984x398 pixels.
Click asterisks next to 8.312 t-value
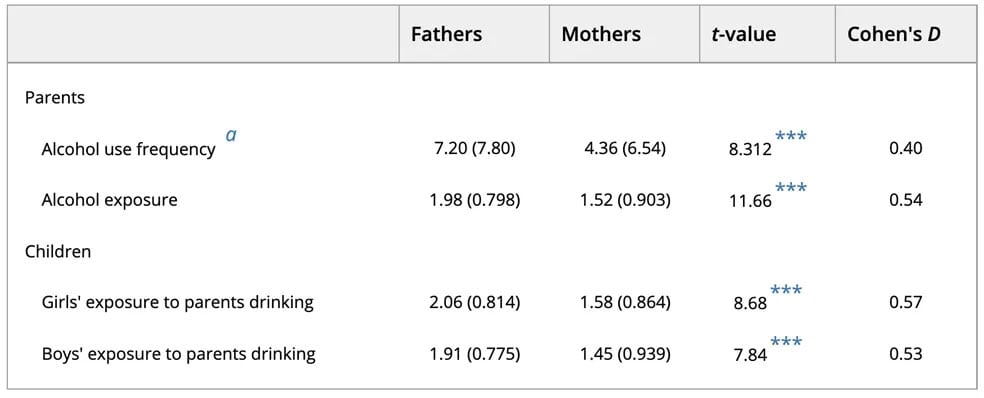click(x=791, y=136)
